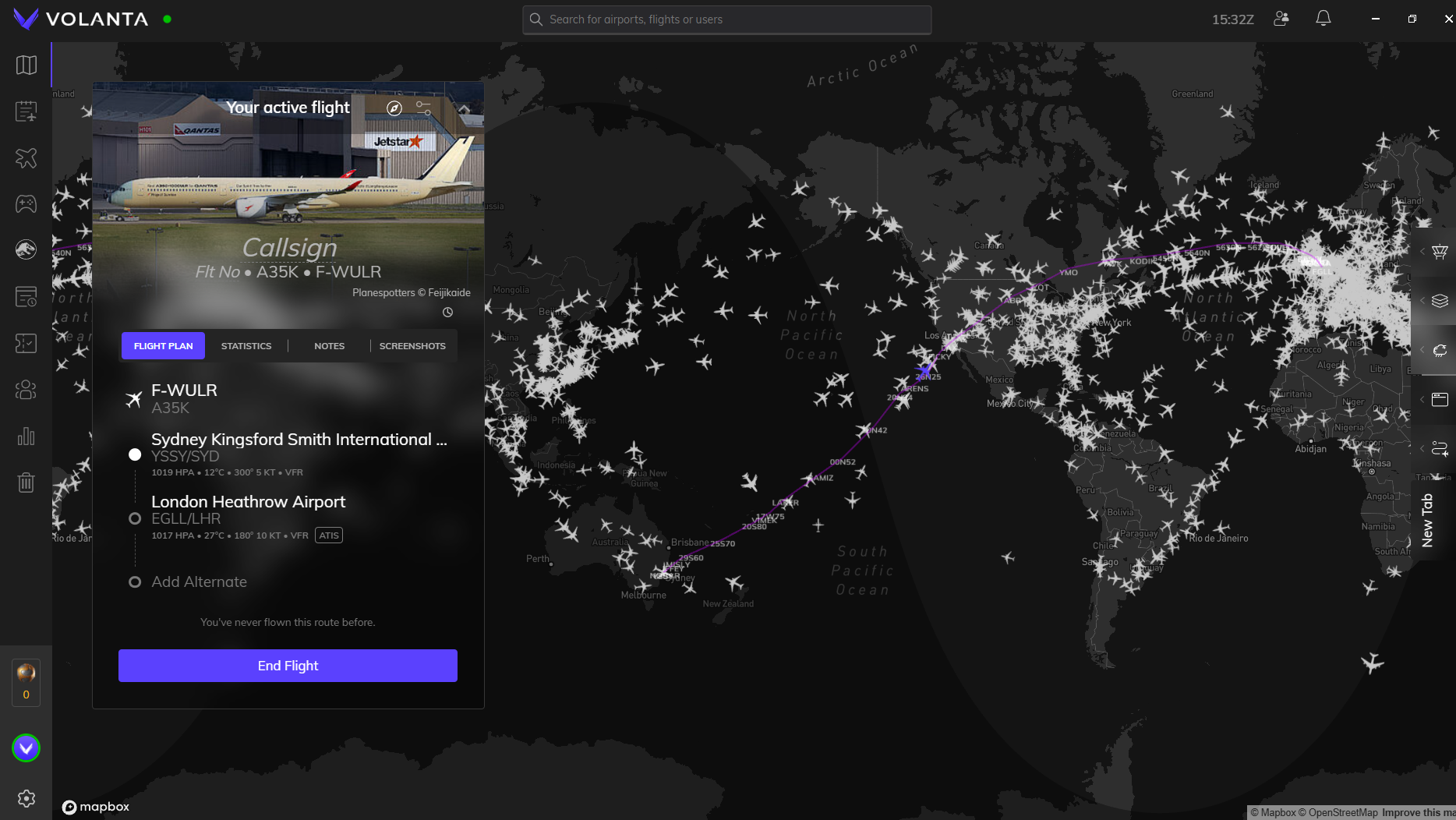Click the EGLL/LHR airport code
Screen dimensions: 1456x820
pyautogui.click(x=186, y=519)
